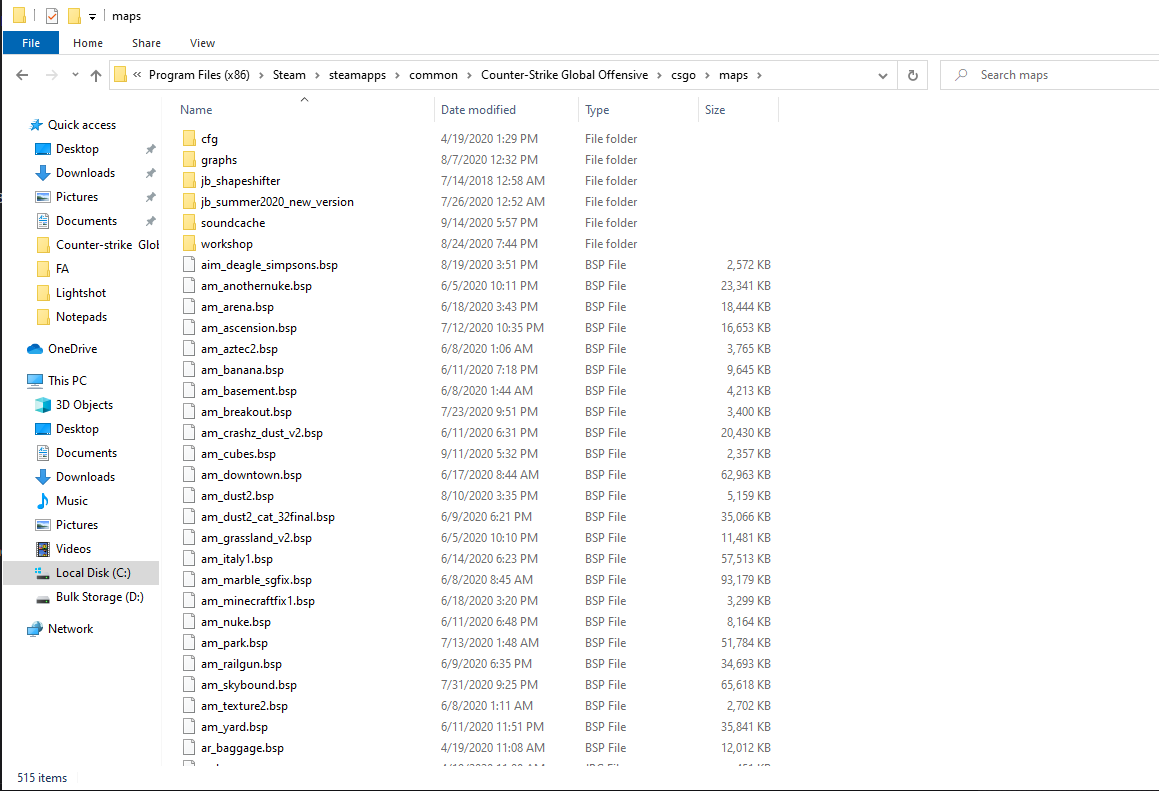Click the am_downtown.bsp file icon
Screen dimensions: 1159x791
[188, 475]
